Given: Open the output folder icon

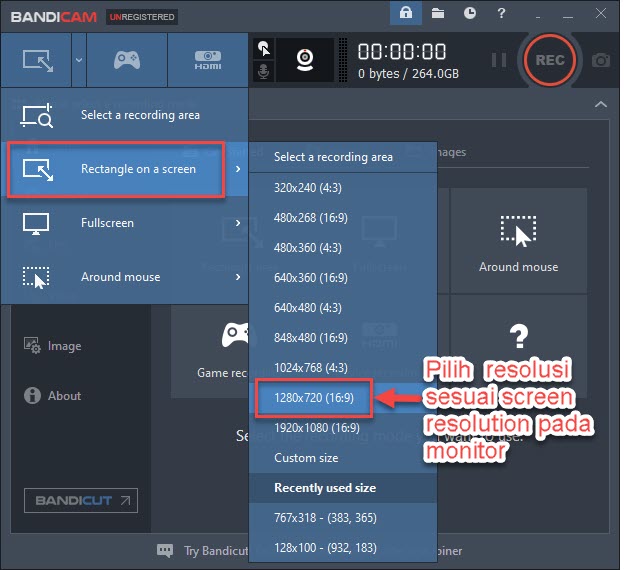Looking at the screenshot, I should (x=438, y=13).
